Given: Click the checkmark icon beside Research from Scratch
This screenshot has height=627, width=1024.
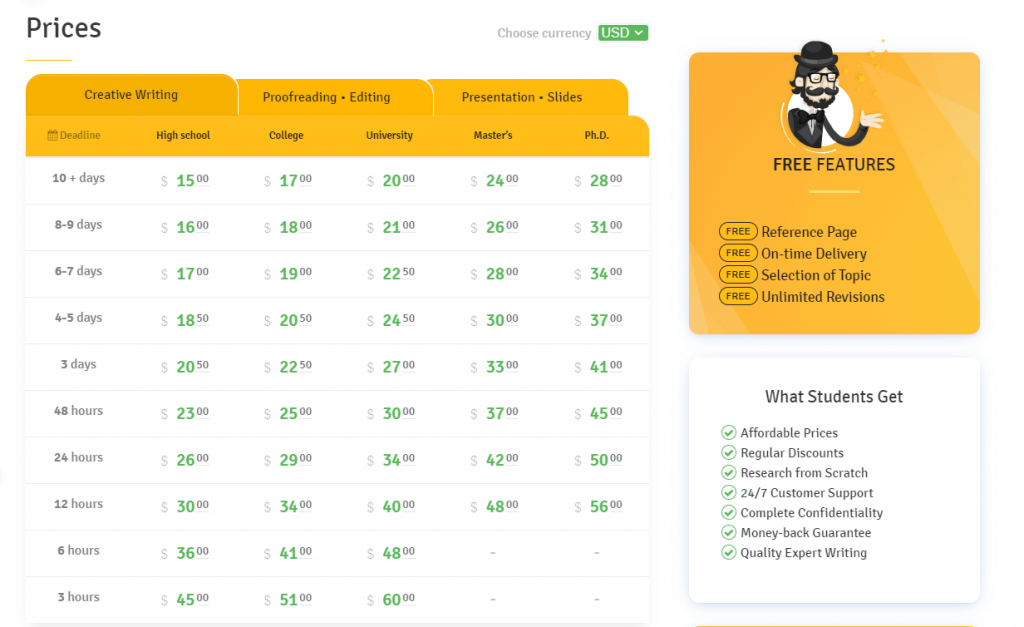Looking at the screenshot, I should 729,472.
